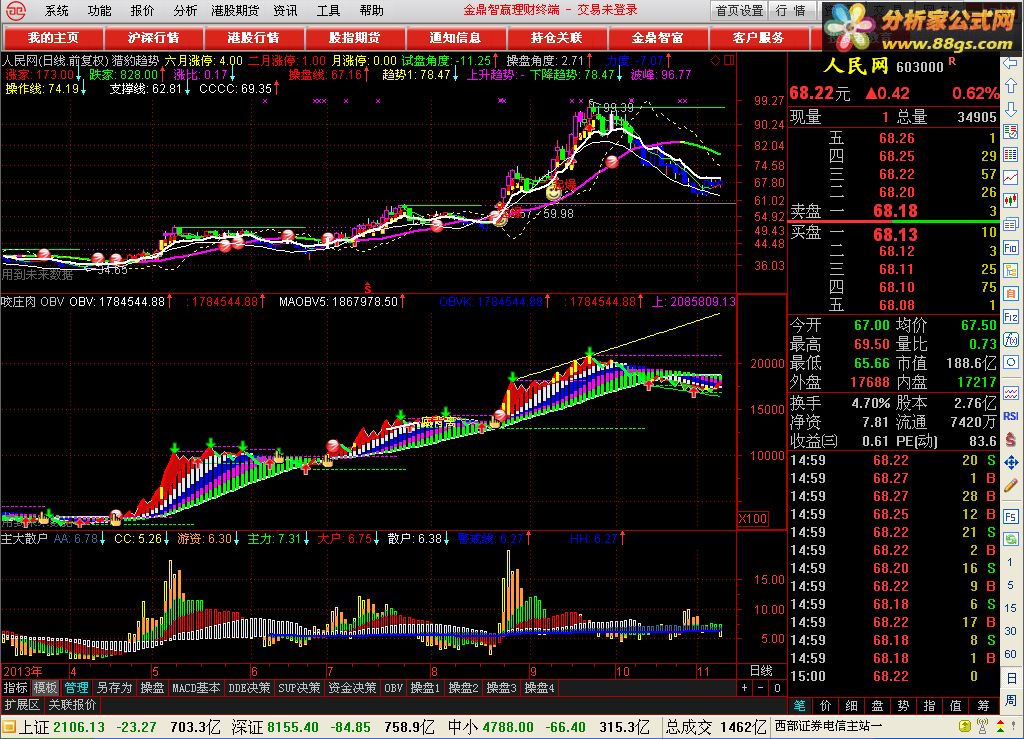Select the OBV indicator tab
The image size is (1024, 739).
coord(393,687)
